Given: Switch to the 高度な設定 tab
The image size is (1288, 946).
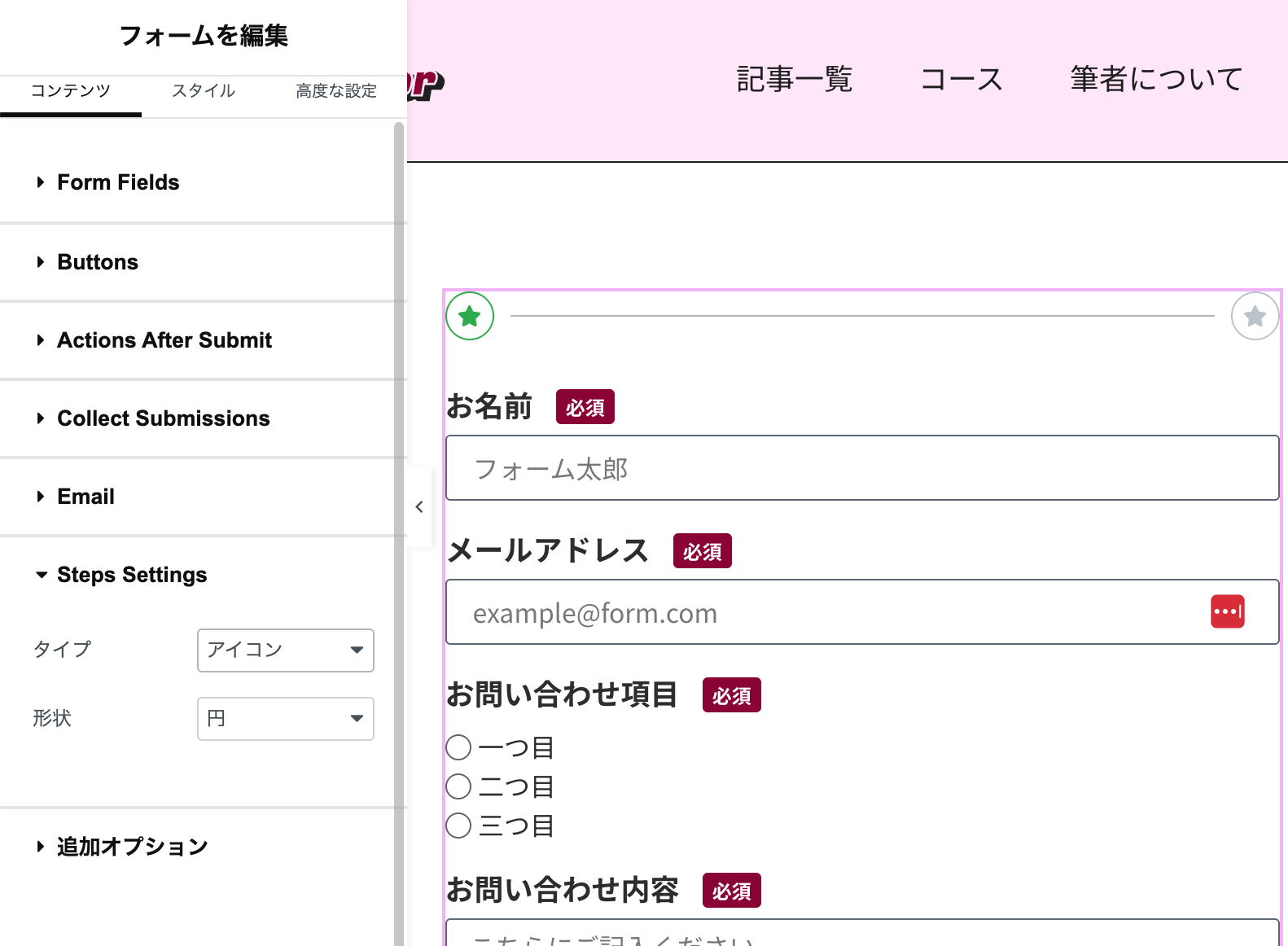Looking at the screenshot, I should (335, 91).
